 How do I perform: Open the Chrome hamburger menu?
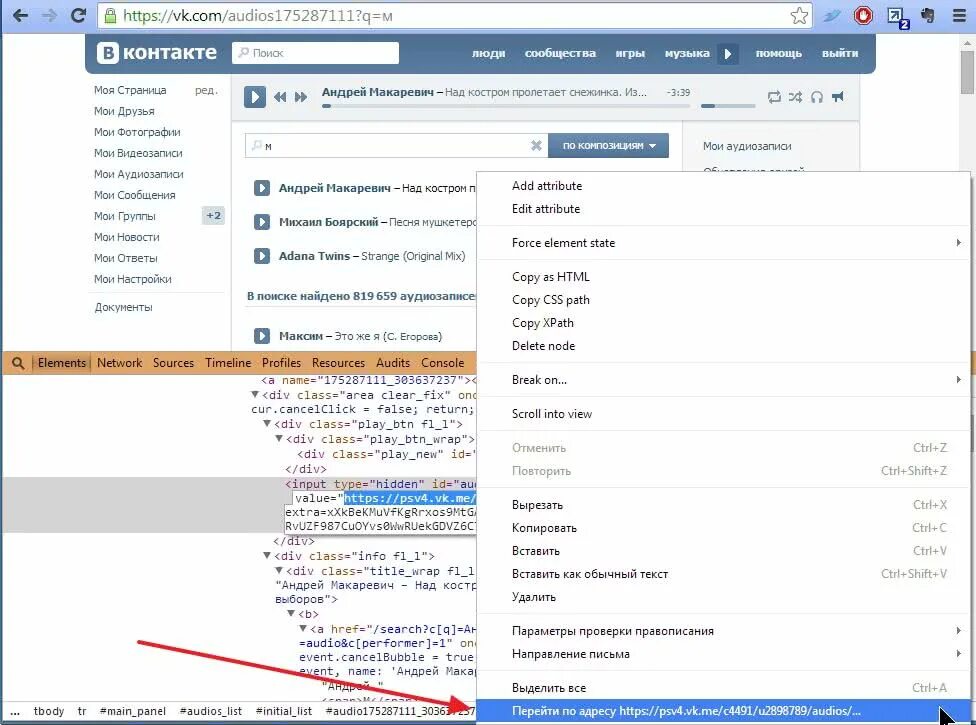tap(959, 16)
